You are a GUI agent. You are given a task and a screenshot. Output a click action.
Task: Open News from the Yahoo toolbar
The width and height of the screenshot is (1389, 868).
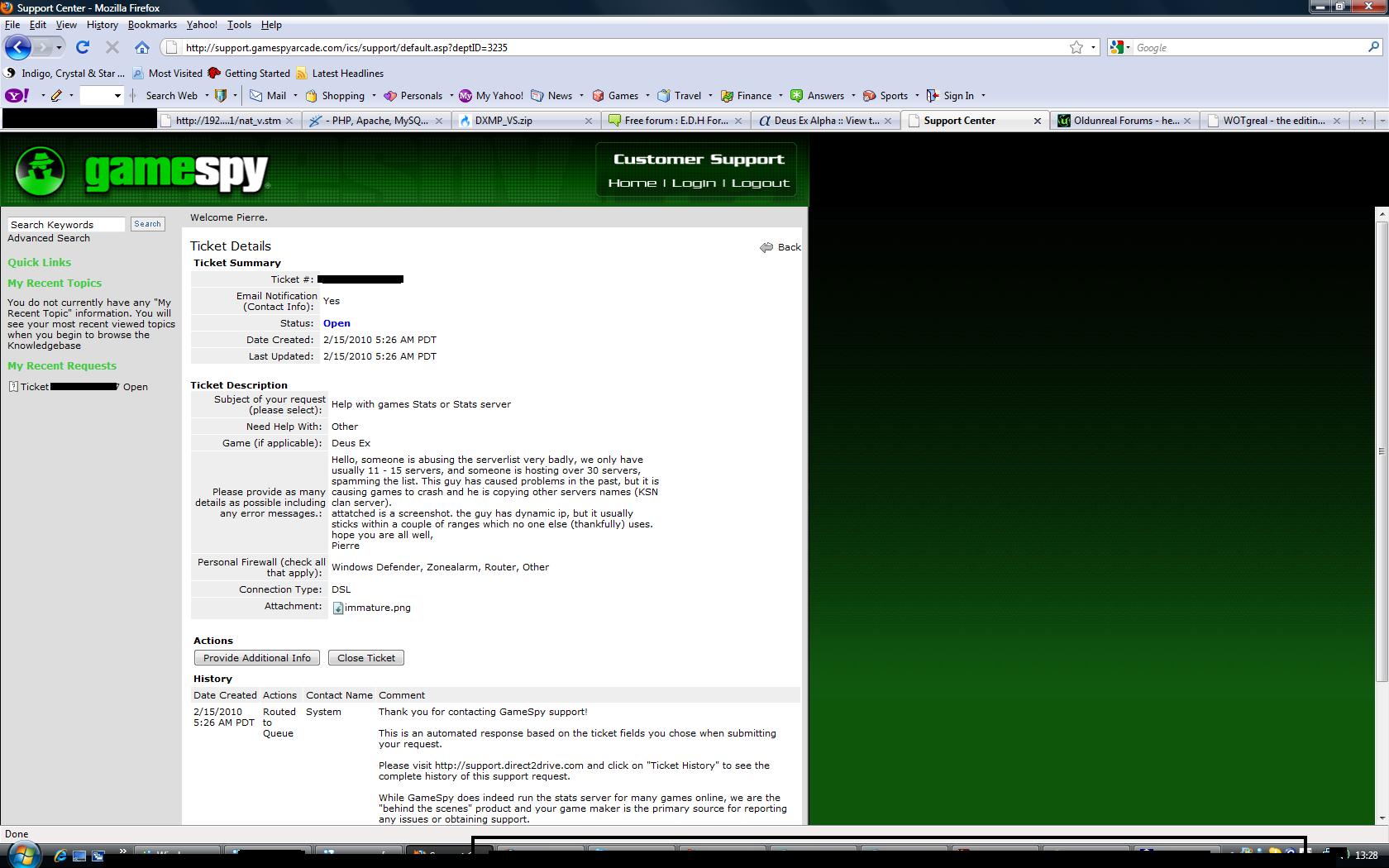(551, 95)
